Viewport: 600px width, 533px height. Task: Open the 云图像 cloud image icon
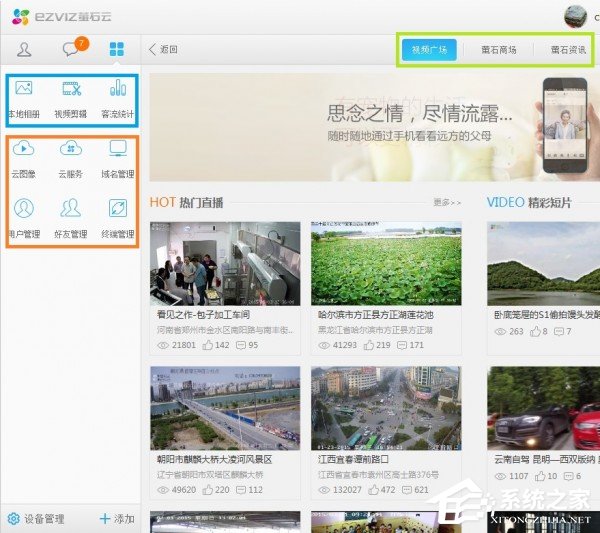pos(24,159)
